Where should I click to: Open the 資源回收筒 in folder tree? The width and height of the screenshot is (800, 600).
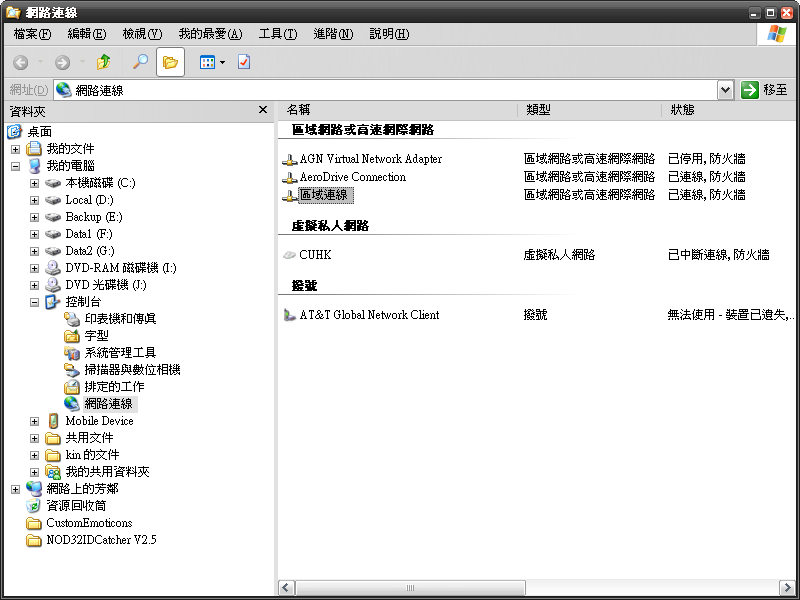76,506
